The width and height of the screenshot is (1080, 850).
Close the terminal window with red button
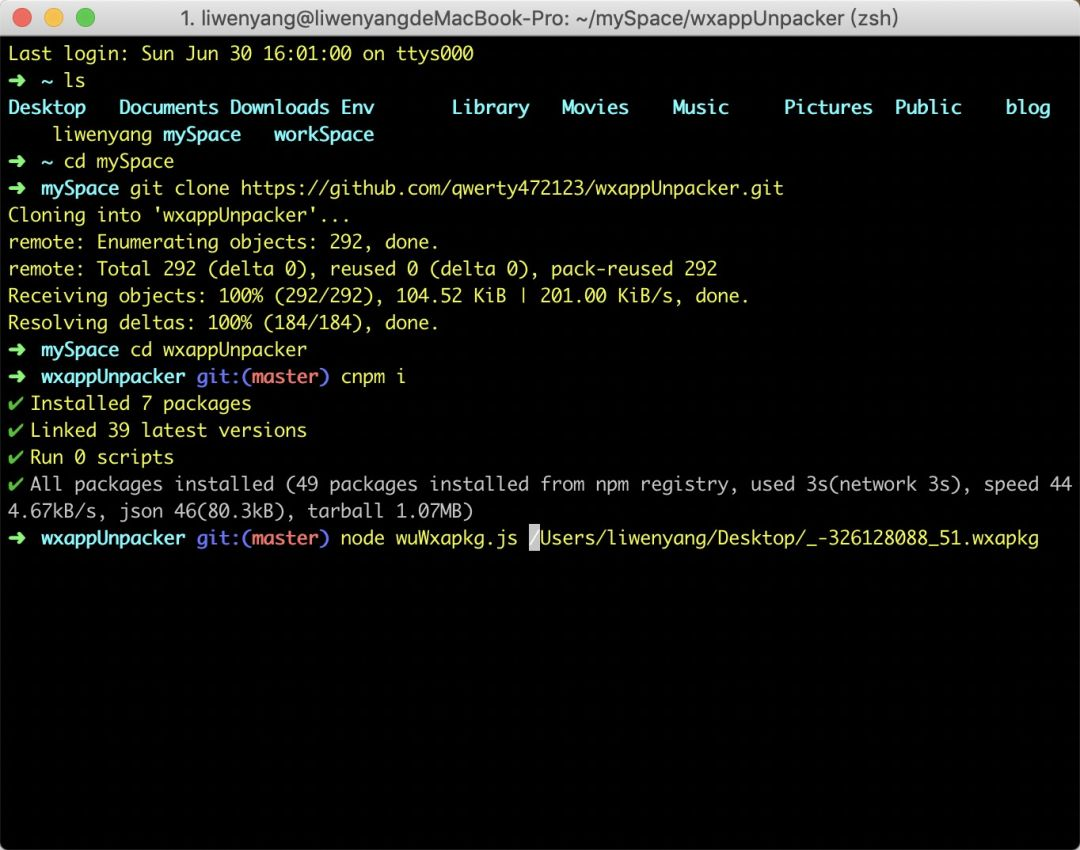(x=22, y=18)
